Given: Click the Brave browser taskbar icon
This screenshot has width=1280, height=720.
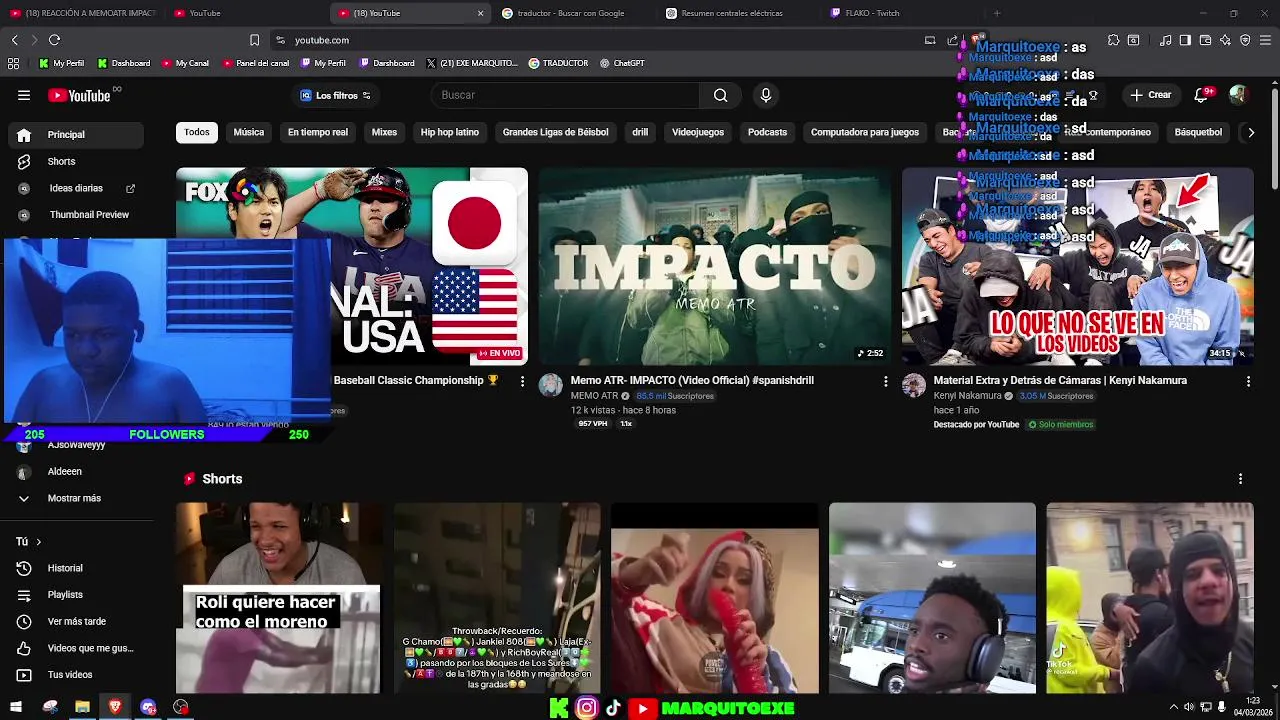Looking at the screenshot, I should [x=115, y=707].
